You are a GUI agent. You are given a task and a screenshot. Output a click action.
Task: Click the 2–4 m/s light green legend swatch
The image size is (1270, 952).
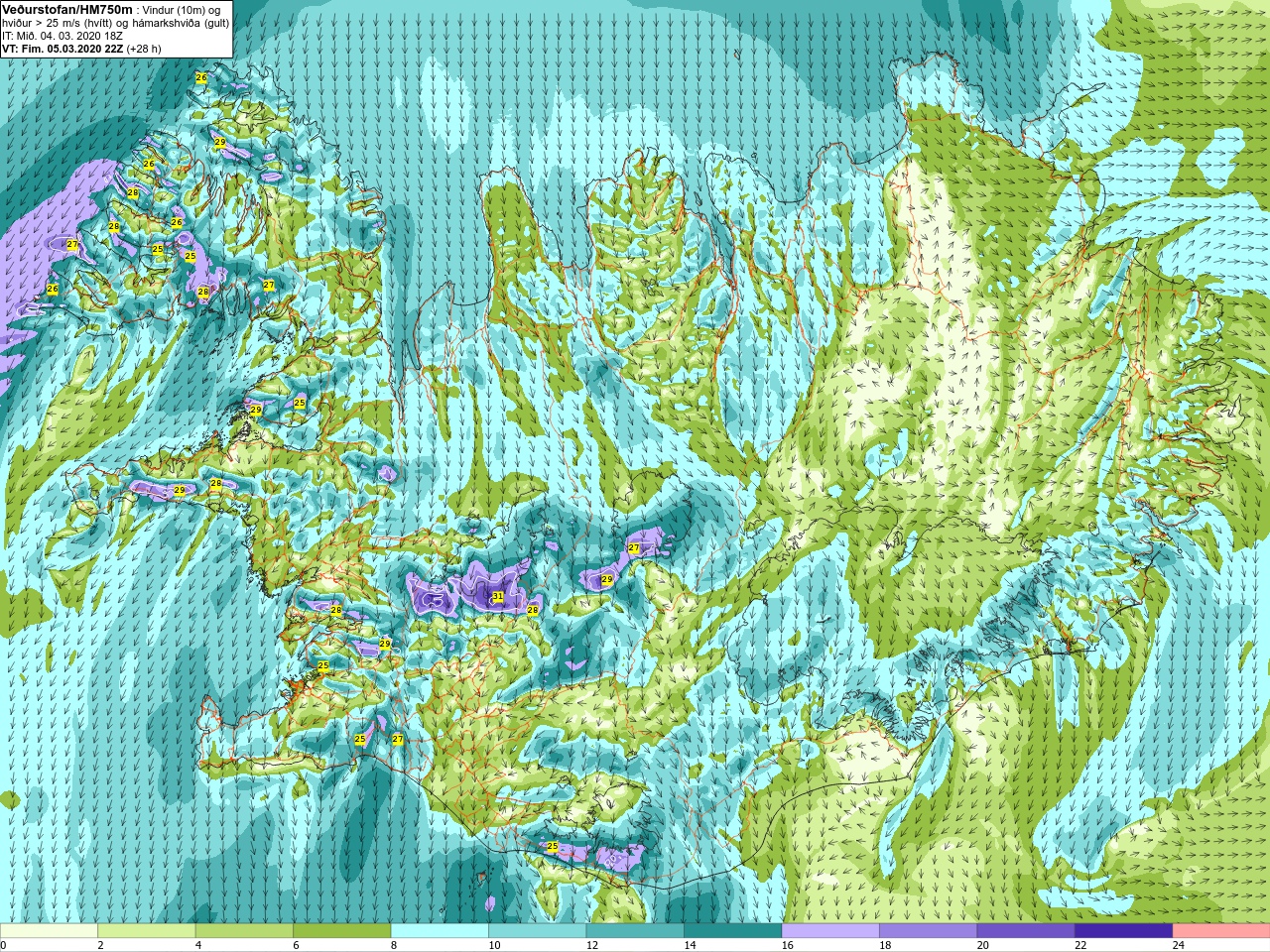(x=147, y=931)
